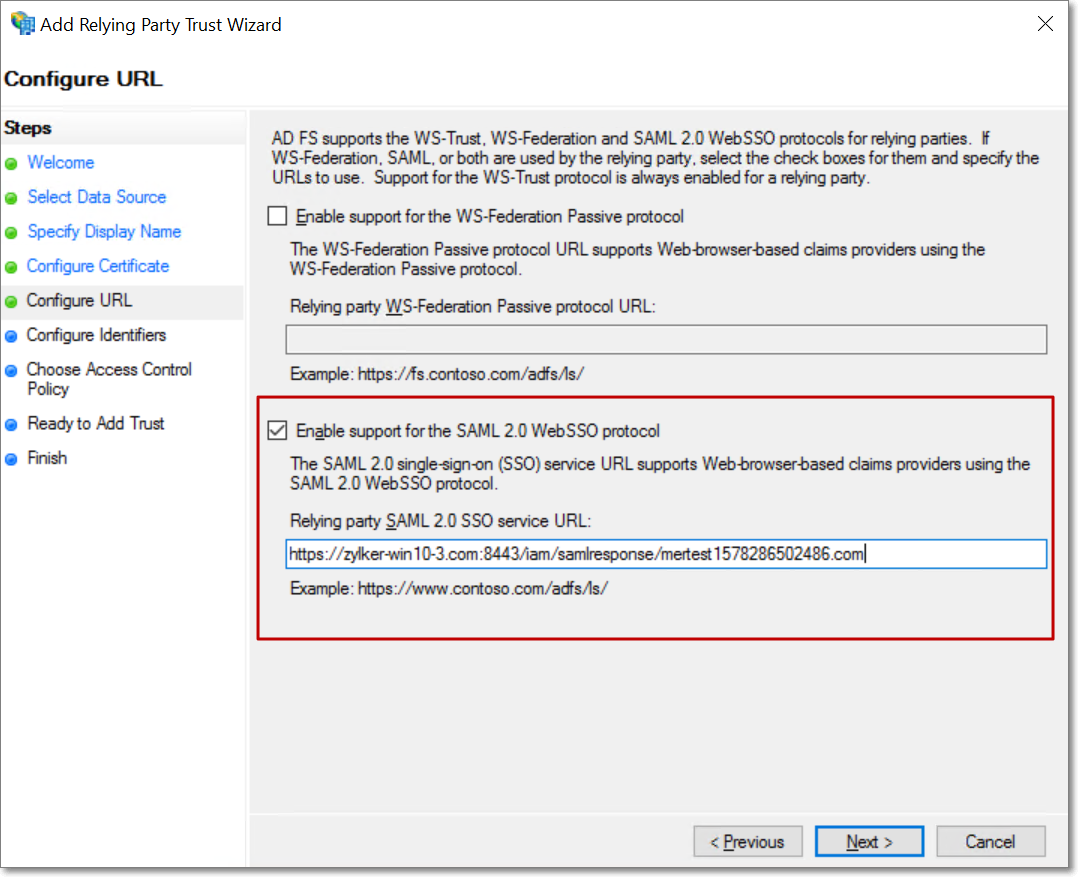Enable support for the WS-Federation Passive protocol

[x=277, y=216]
